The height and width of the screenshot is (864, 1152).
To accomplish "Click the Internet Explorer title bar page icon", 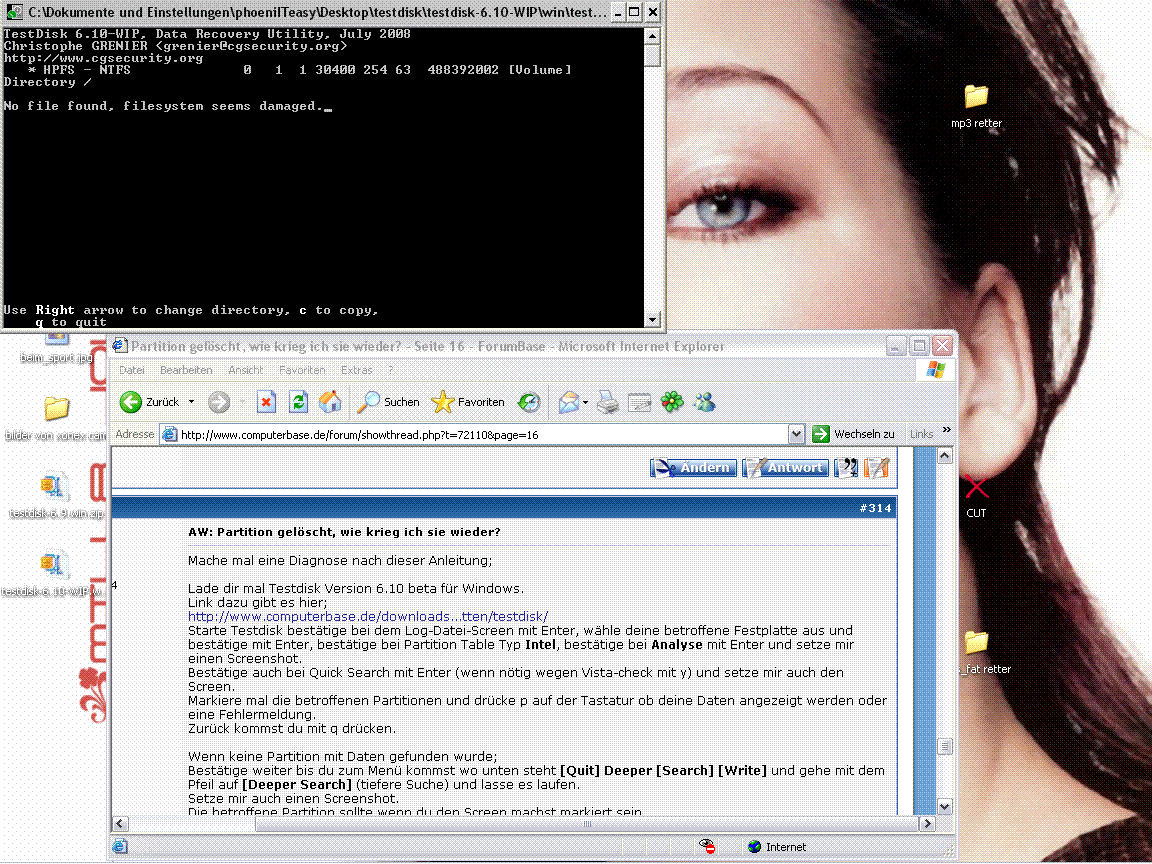I will click(x=120, y=345).
